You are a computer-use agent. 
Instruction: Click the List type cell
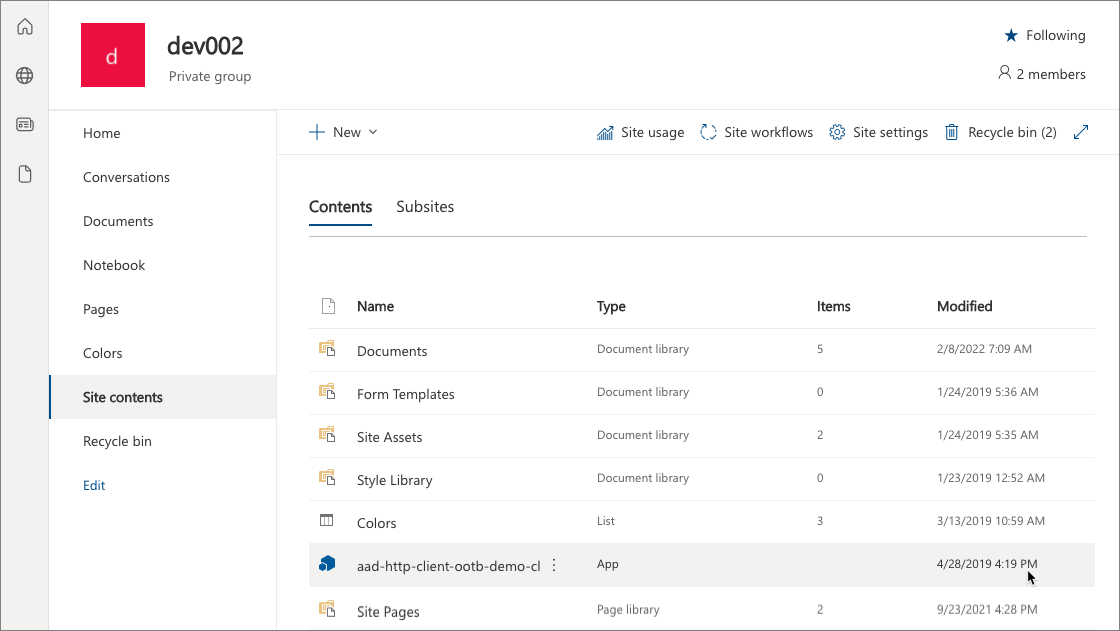[x=606, y=521]
